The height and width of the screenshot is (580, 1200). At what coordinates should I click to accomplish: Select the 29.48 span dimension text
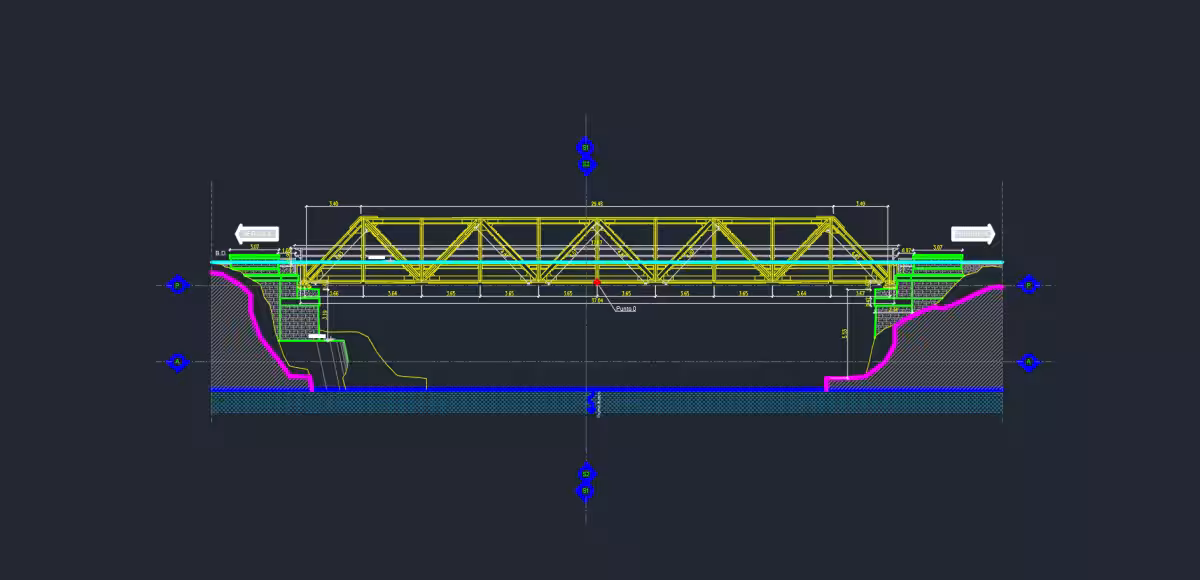[x=597, y=204]
